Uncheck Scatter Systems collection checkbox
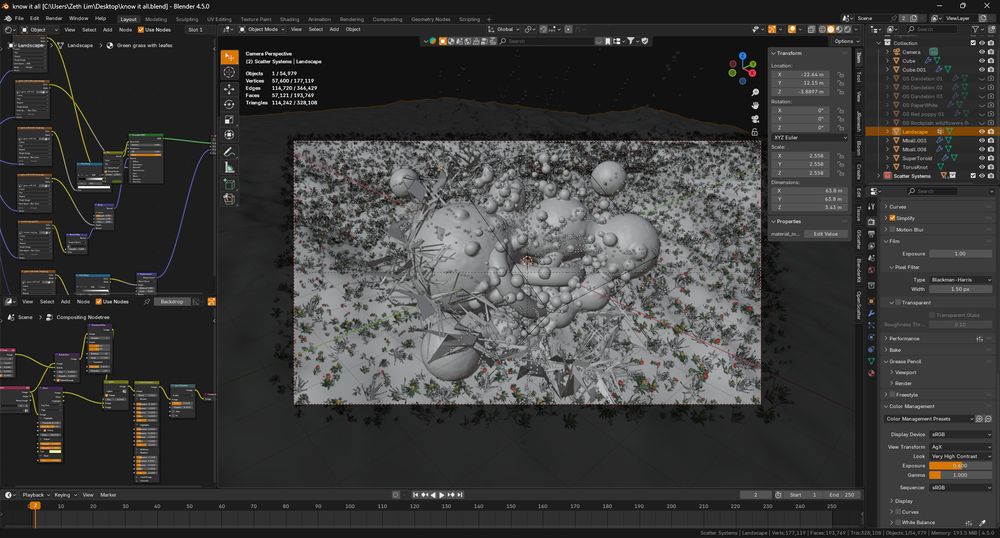Image resolution: width=1000 pixels, height=538 pixels. coord(973,176)
